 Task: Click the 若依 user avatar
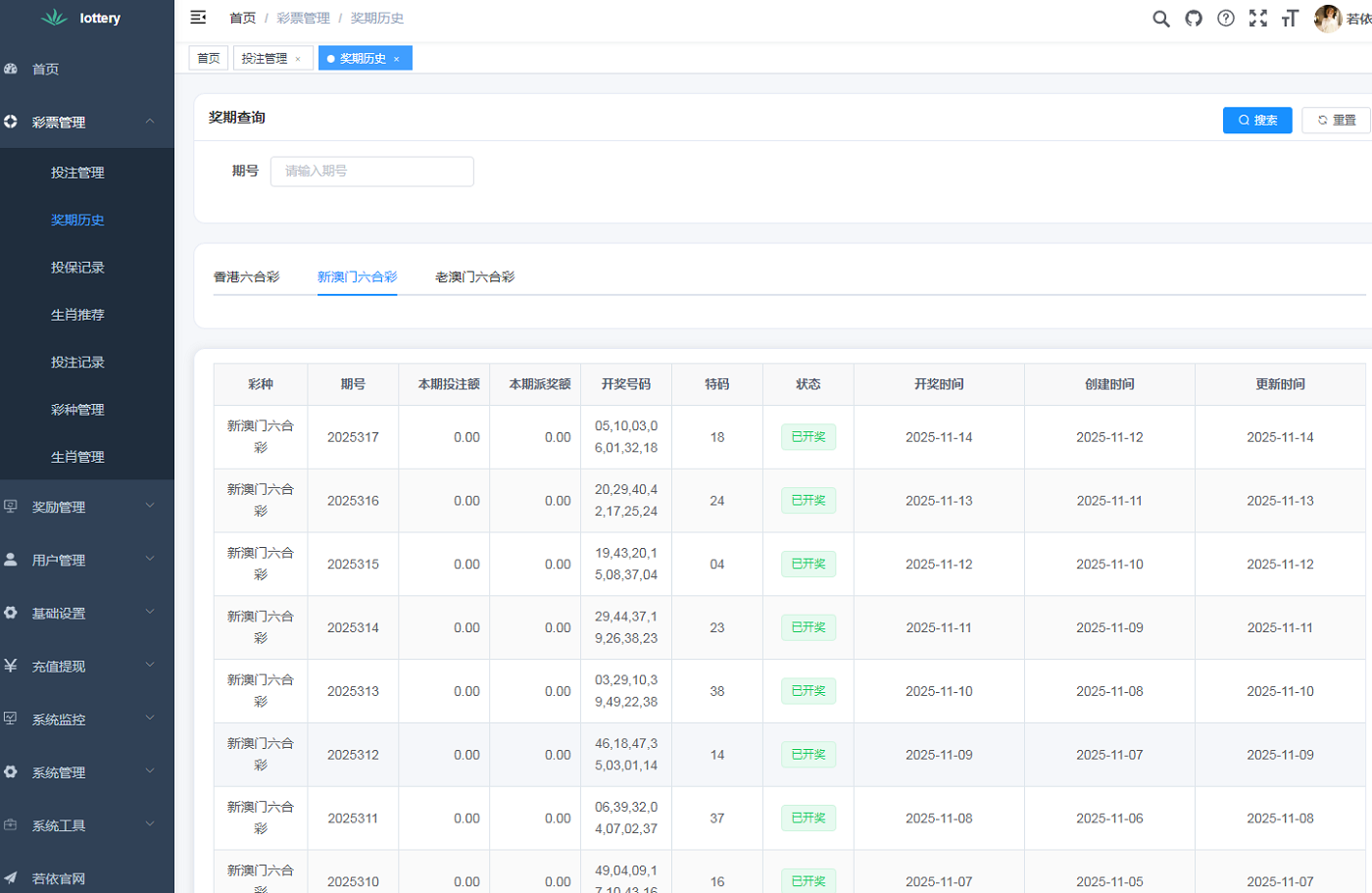click(x=1328, y=18)
